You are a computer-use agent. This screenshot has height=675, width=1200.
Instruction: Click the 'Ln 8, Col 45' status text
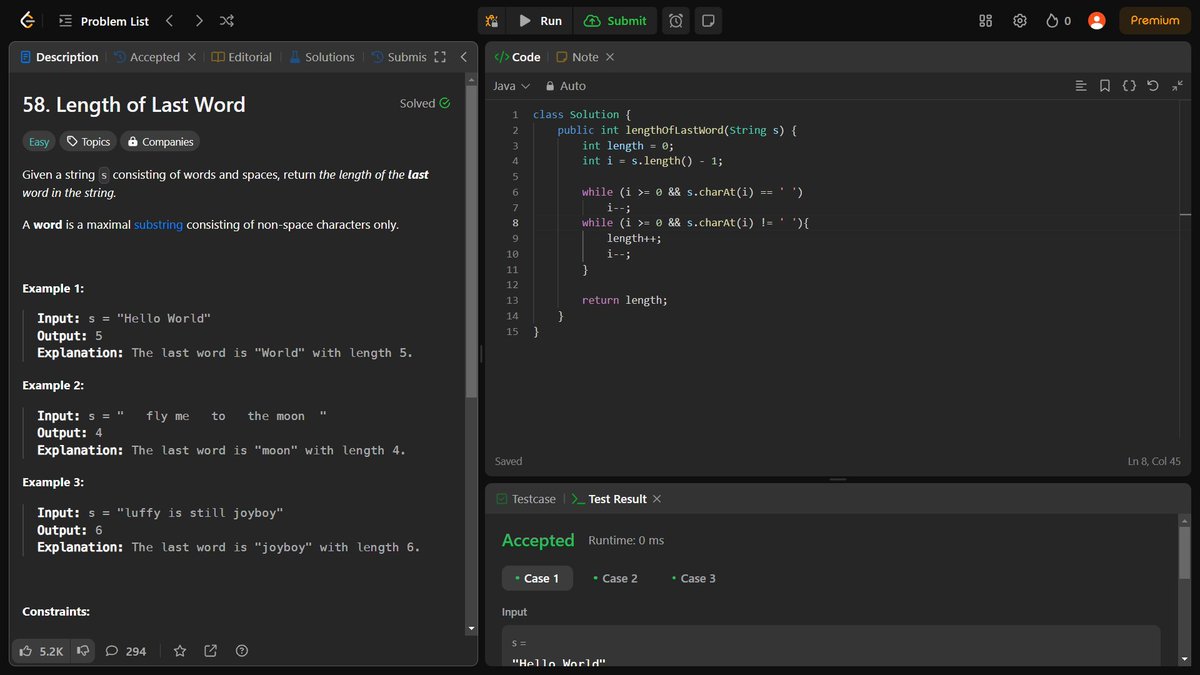click(x=1154, y=461)
